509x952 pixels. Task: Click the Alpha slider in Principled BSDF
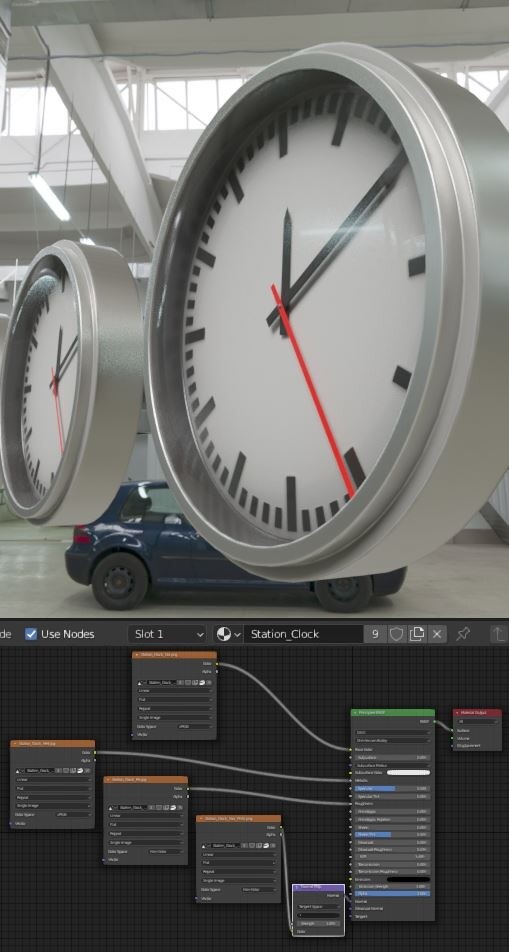tap(392, 894)
